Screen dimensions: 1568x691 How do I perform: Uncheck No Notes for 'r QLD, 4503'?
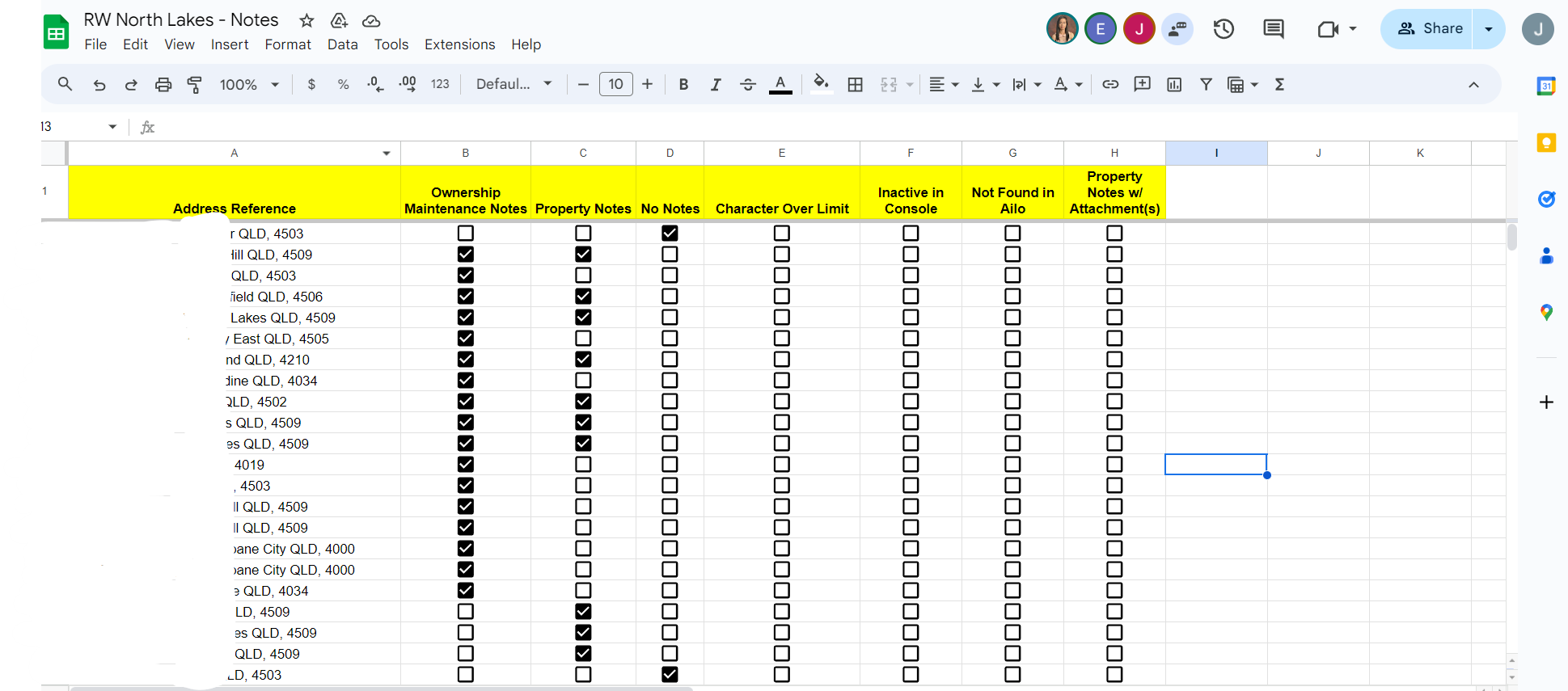coord(670,233)
